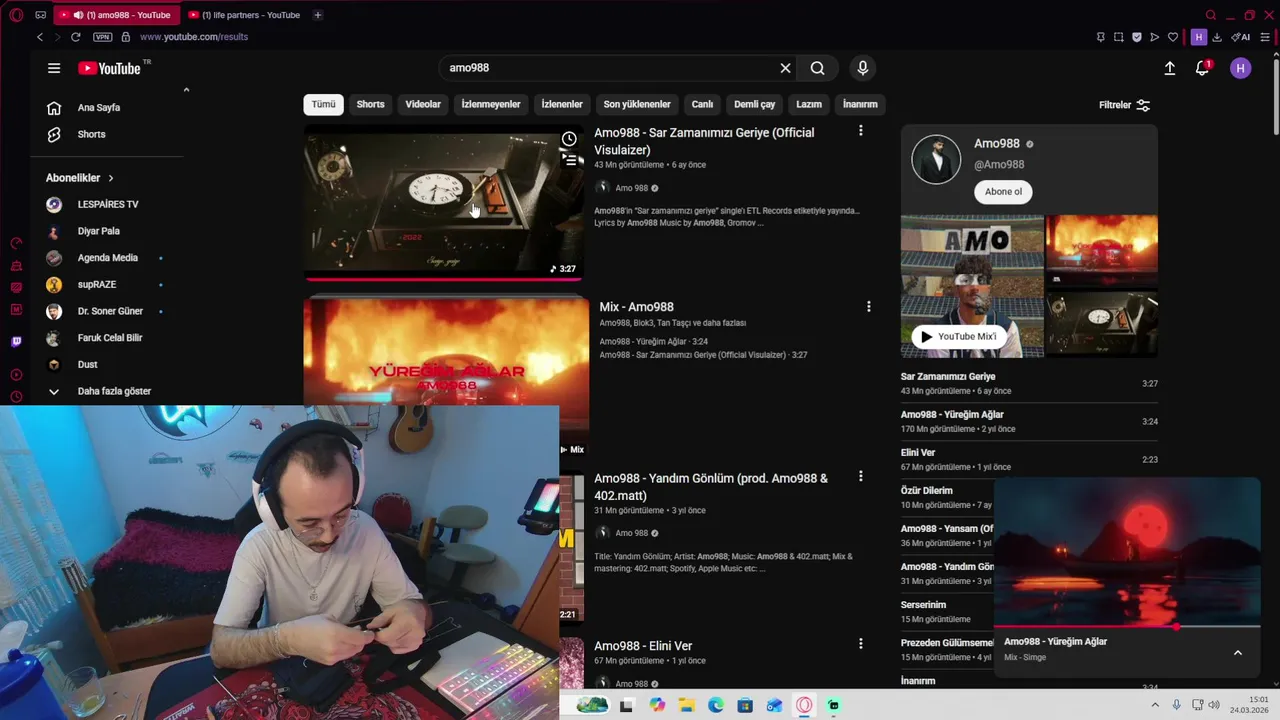This screenshot has width=1280, height=720.
Task: Go to the YouTube logo home
Action: (x=110, y=68)
